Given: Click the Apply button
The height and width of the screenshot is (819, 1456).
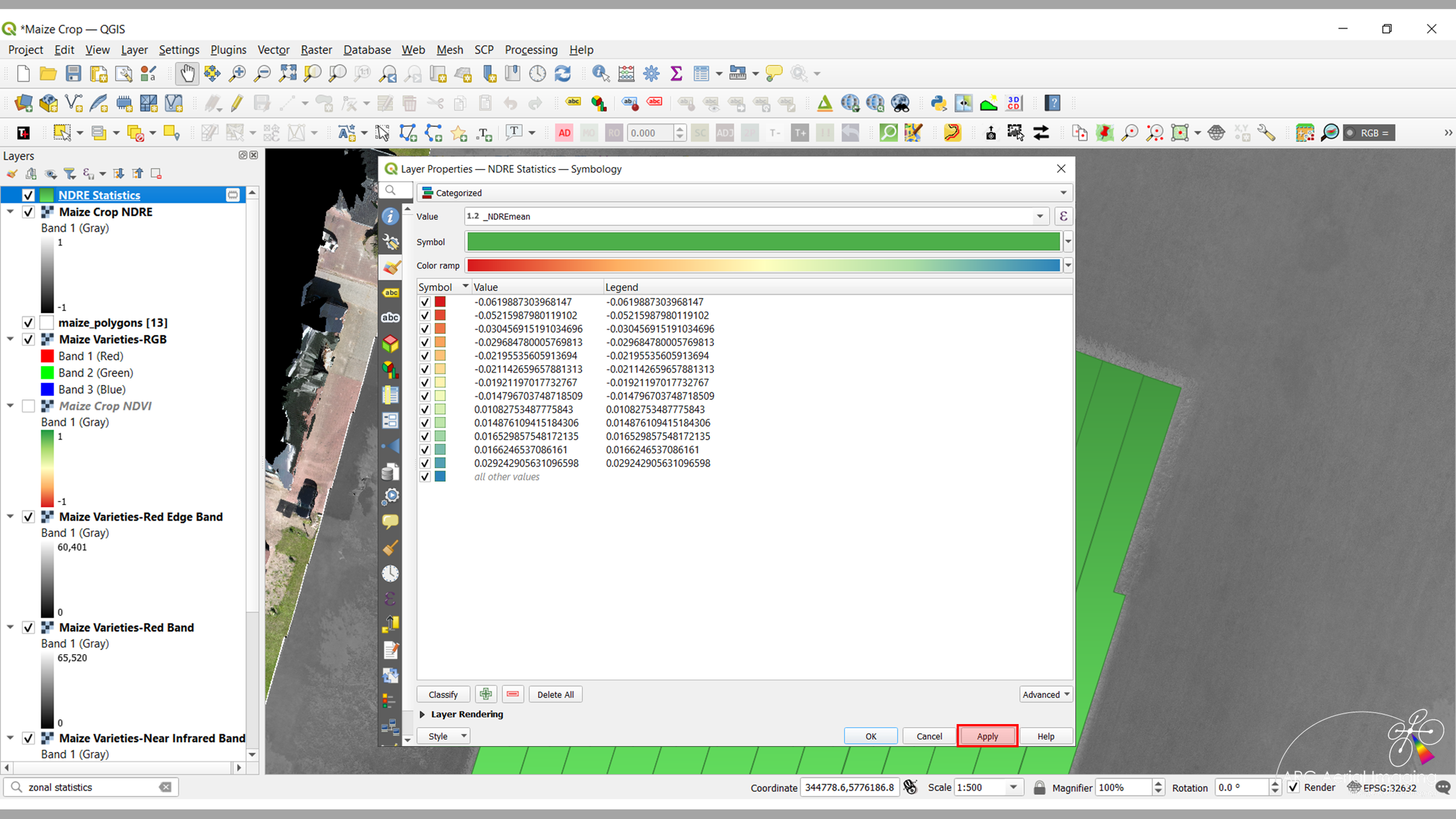Looking at the screenshot, I should point(987,736).
